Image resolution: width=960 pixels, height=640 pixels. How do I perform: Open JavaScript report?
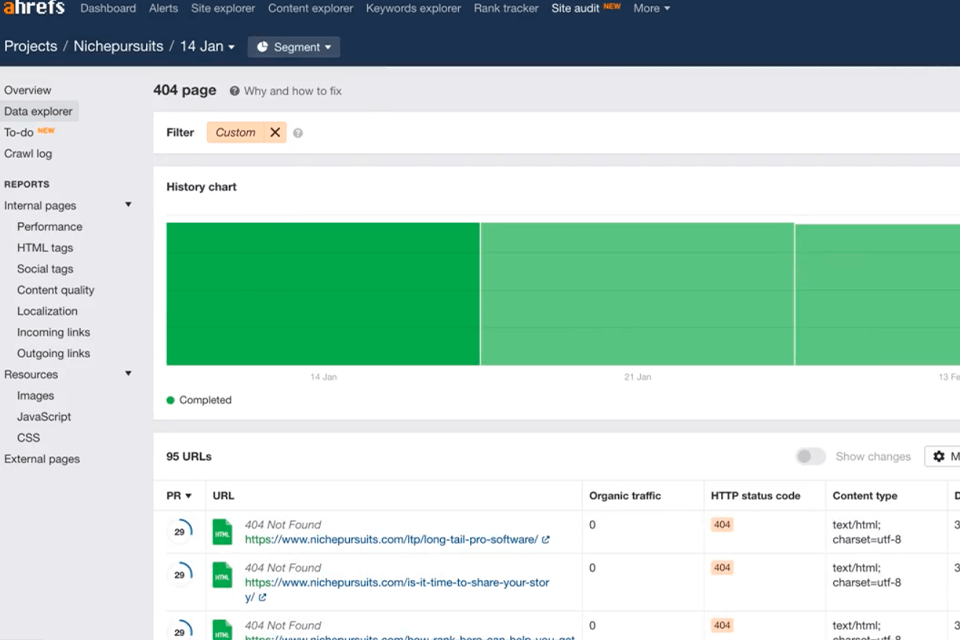pos(44,417)
